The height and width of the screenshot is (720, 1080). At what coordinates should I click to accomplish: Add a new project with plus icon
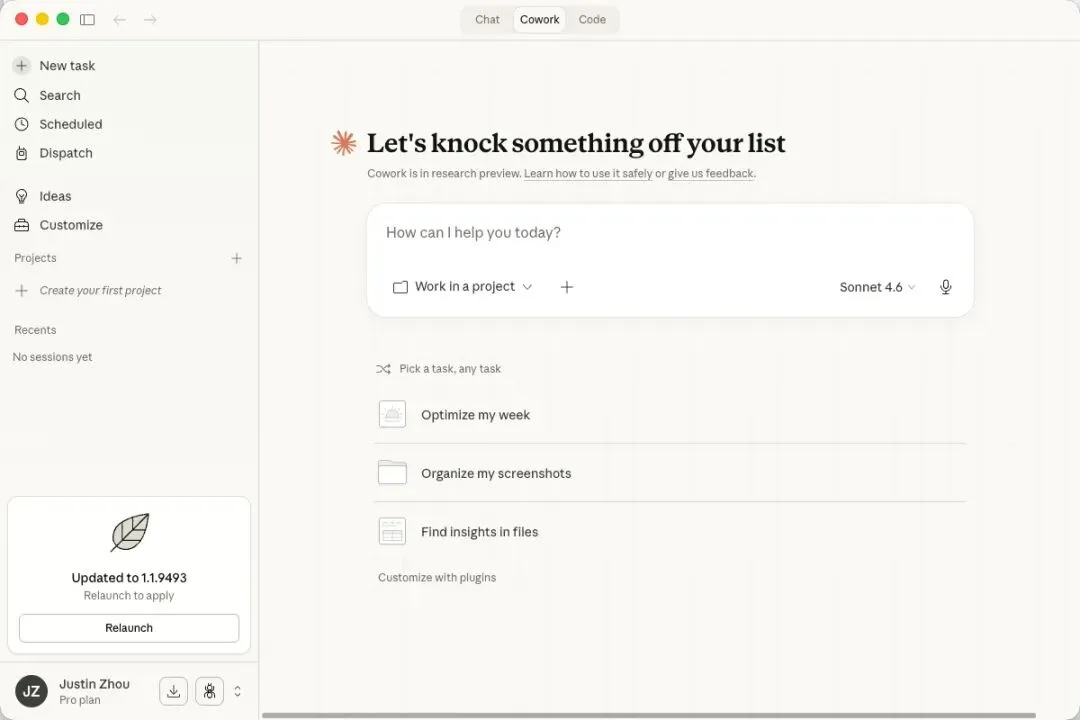pyautogui.click(x=237, y=258)
